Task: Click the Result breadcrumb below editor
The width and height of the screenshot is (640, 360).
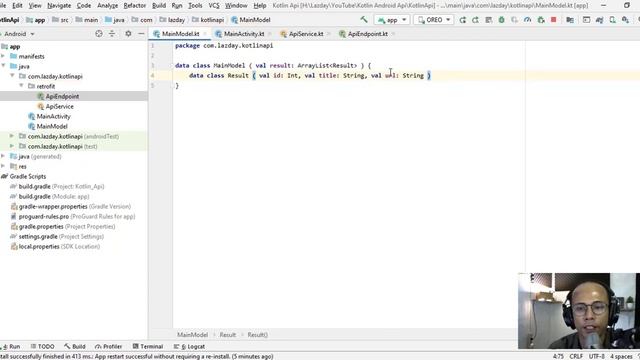Action: [x=227, y=335]
